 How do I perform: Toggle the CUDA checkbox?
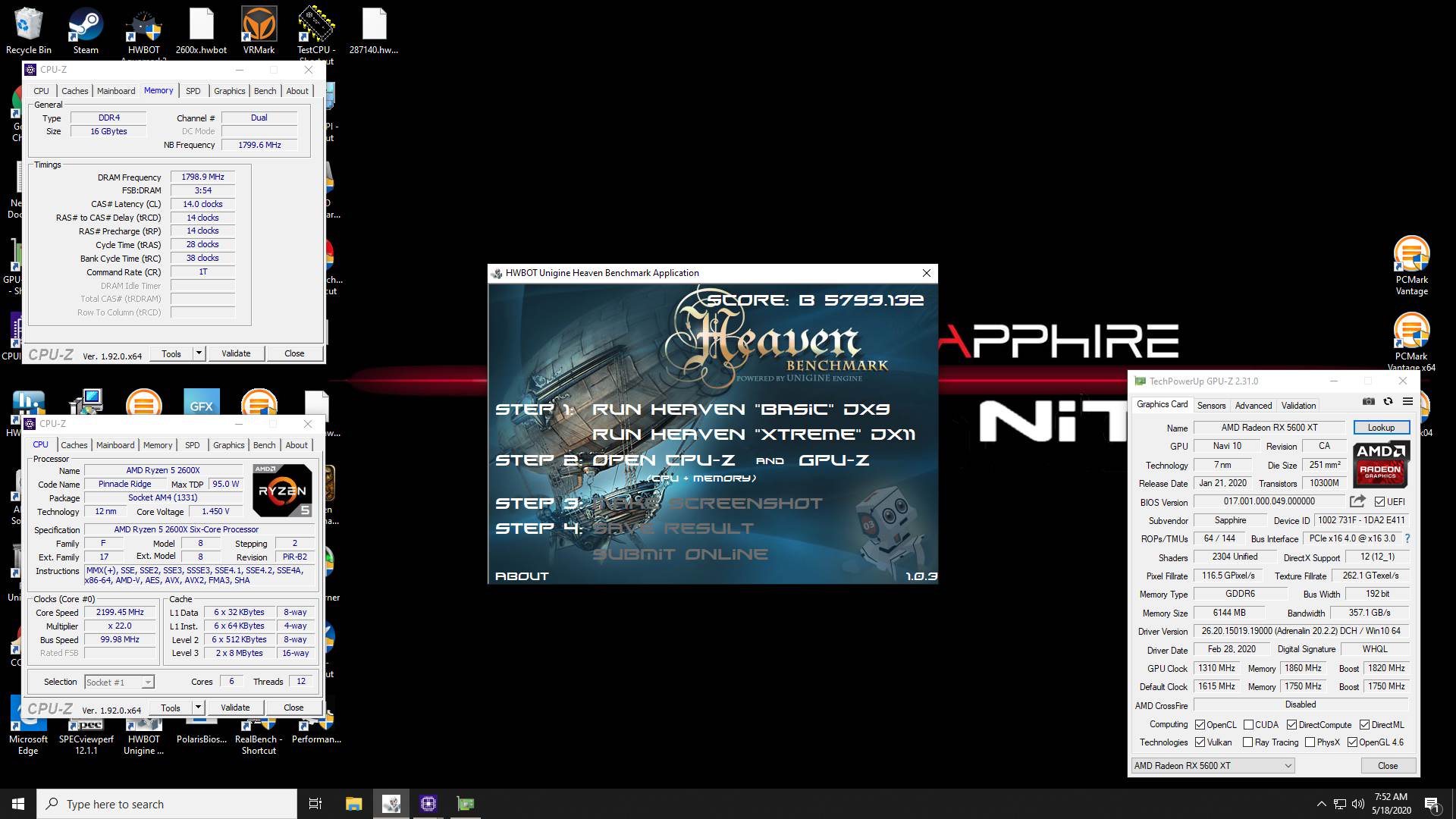pos(1248,725)
